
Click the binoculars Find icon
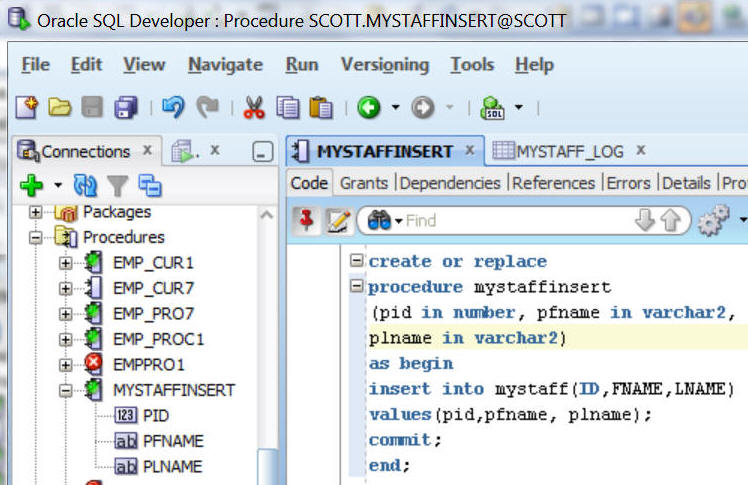[x=379, y=220]
